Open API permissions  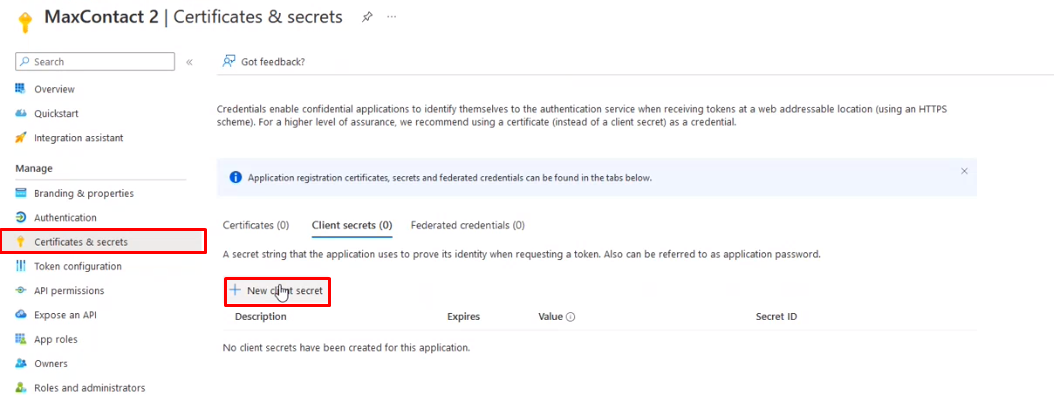(x=69, y=290)
